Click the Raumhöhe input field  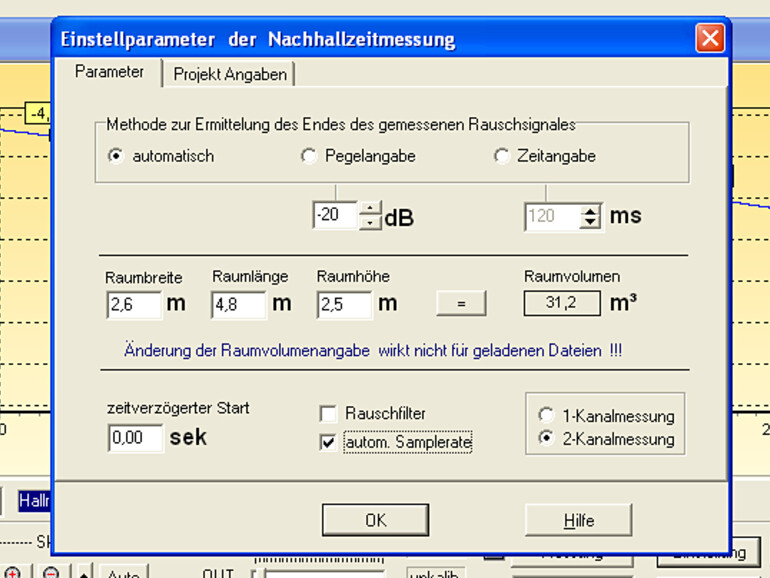[x=344, y=304]
